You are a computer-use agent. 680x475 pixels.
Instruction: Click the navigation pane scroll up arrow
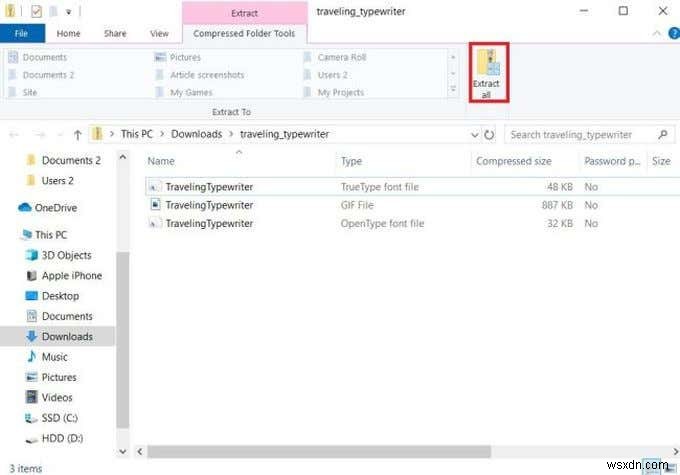(123, 157)
